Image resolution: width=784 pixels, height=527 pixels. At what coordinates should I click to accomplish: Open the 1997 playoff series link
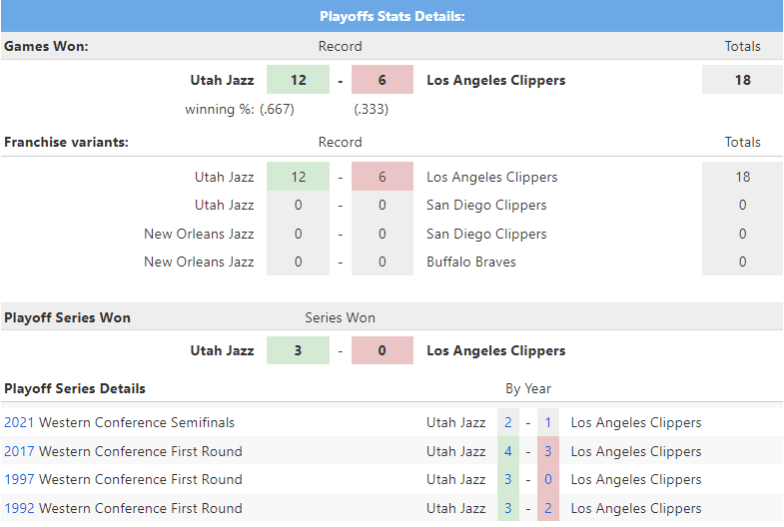(x=19, y=479)
